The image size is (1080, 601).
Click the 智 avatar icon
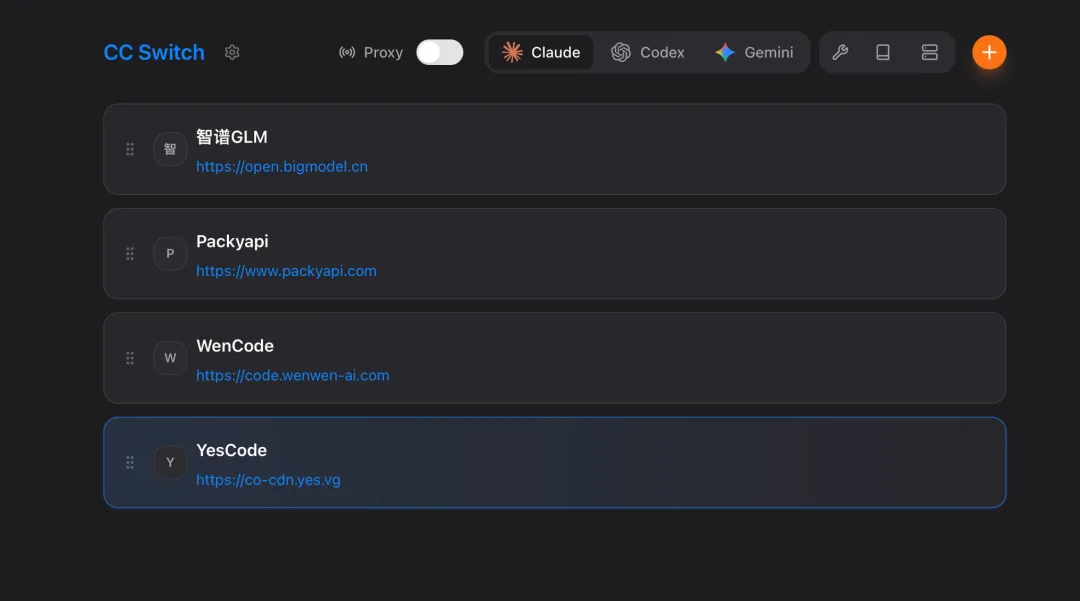click(x=170, y=149)
